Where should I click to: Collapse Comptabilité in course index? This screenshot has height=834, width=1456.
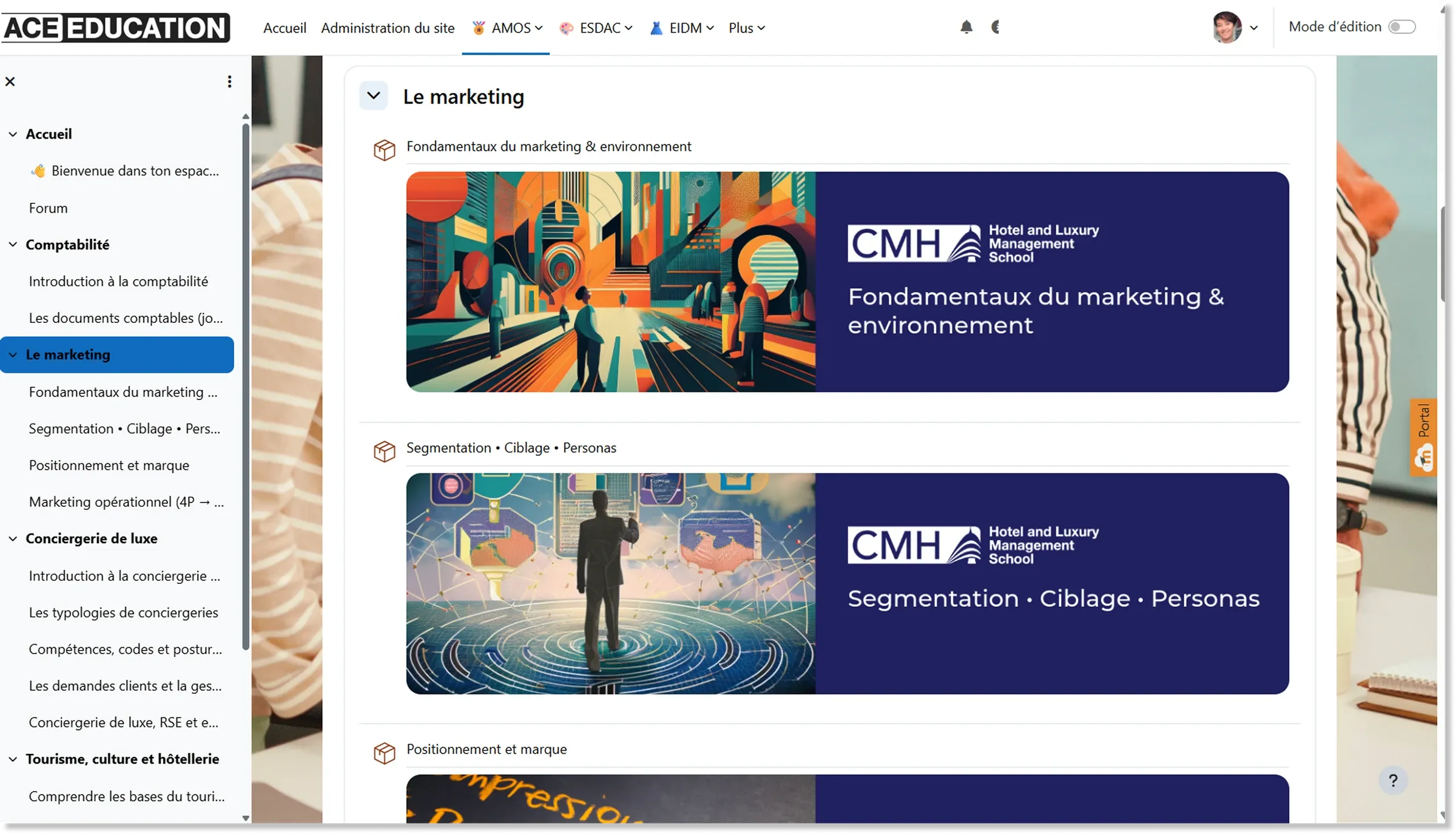[x=13, y=245]
